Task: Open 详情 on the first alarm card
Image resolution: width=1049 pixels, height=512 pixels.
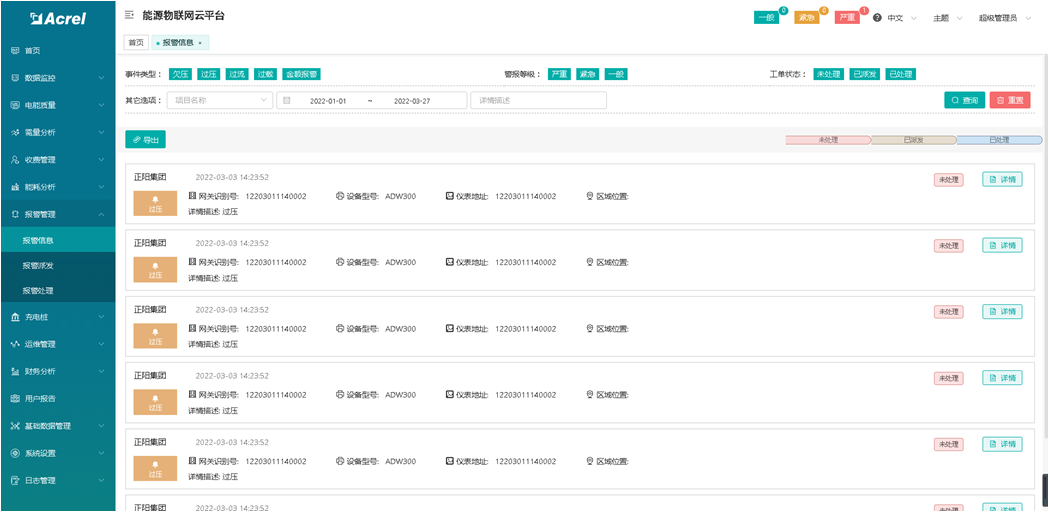Action: 1002,179
